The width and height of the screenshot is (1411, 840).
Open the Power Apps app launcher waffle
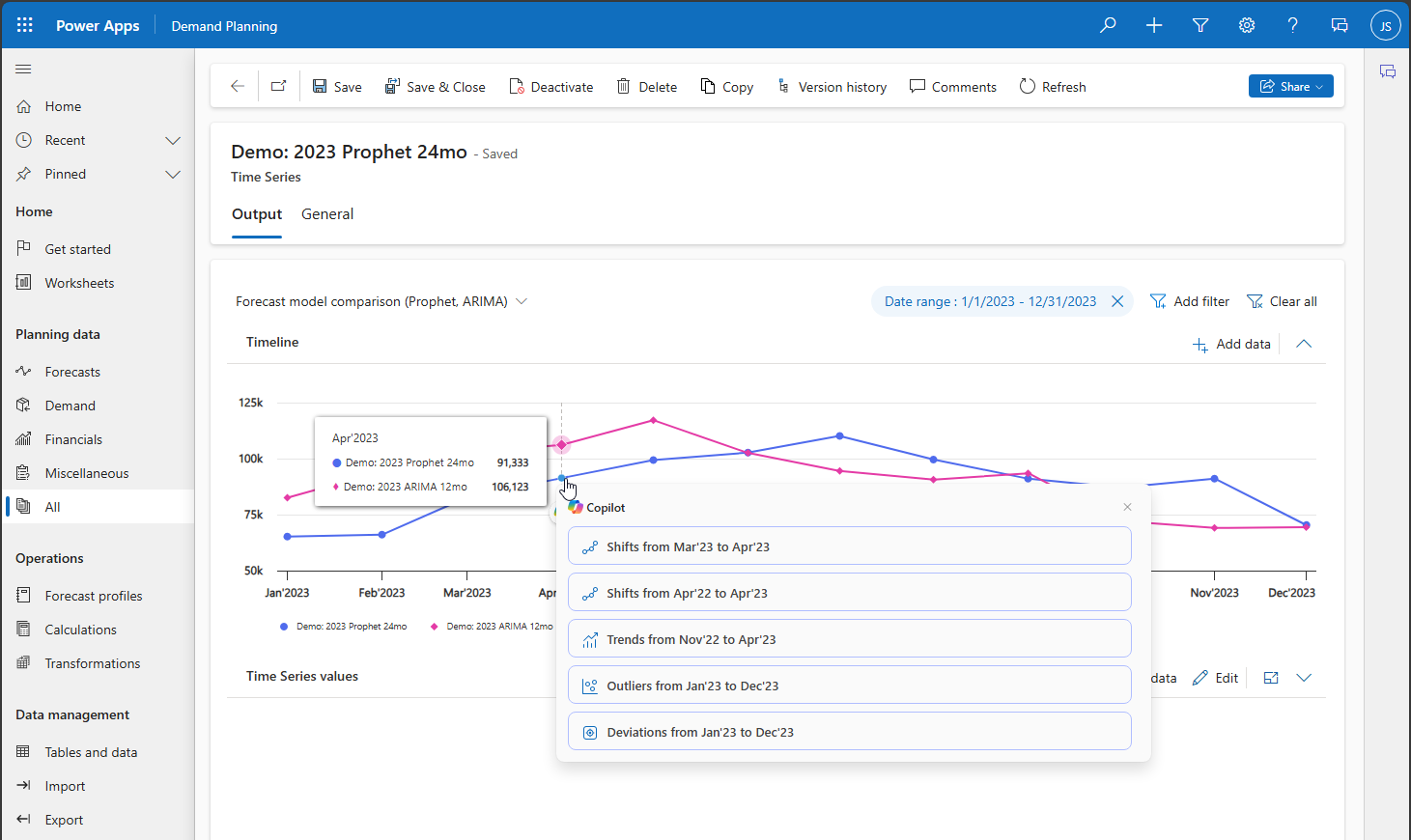(x=25, y=25)
